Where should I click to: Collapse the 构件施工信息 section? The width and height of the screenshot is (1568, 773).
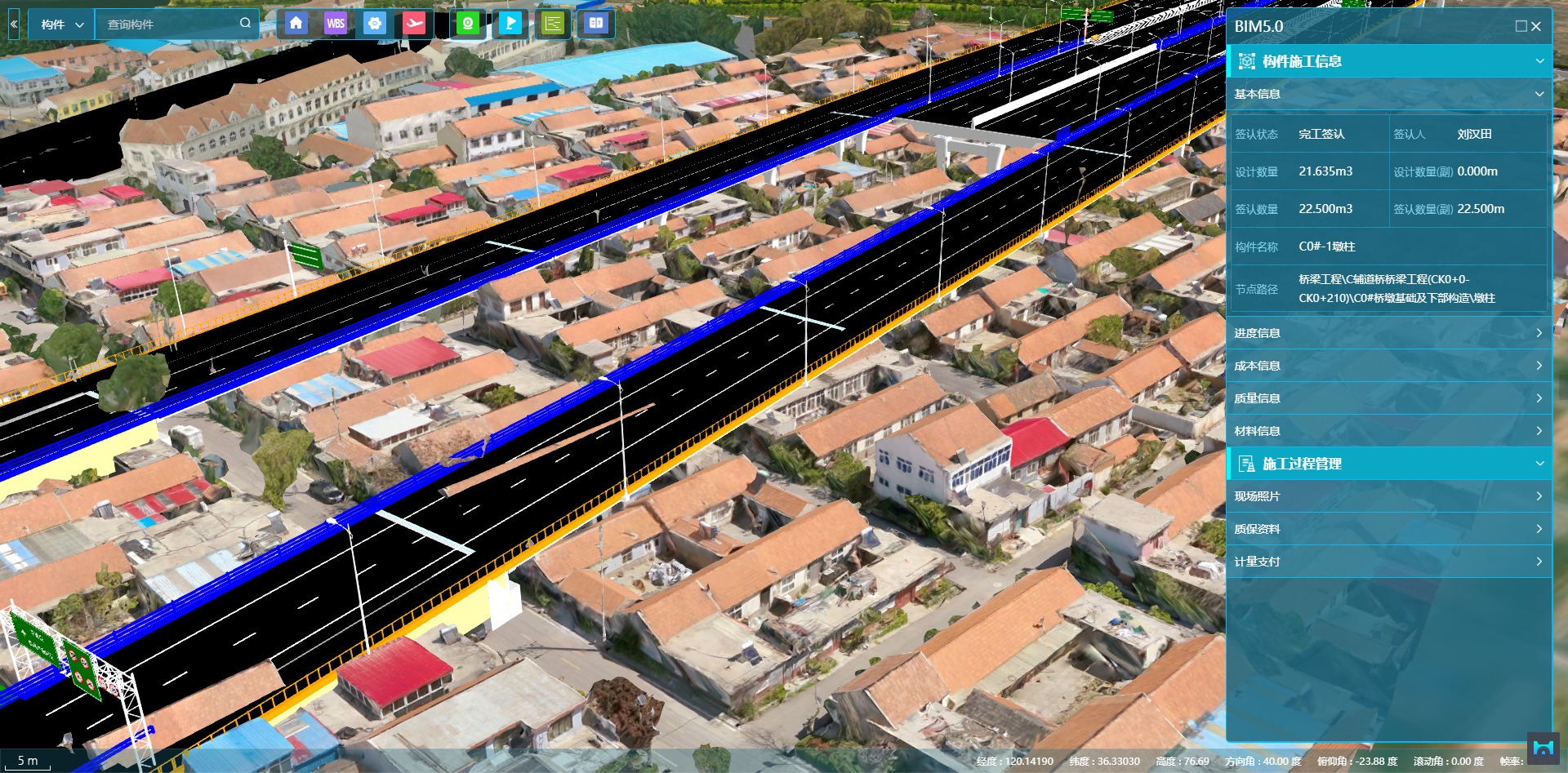click(1539, 61)
